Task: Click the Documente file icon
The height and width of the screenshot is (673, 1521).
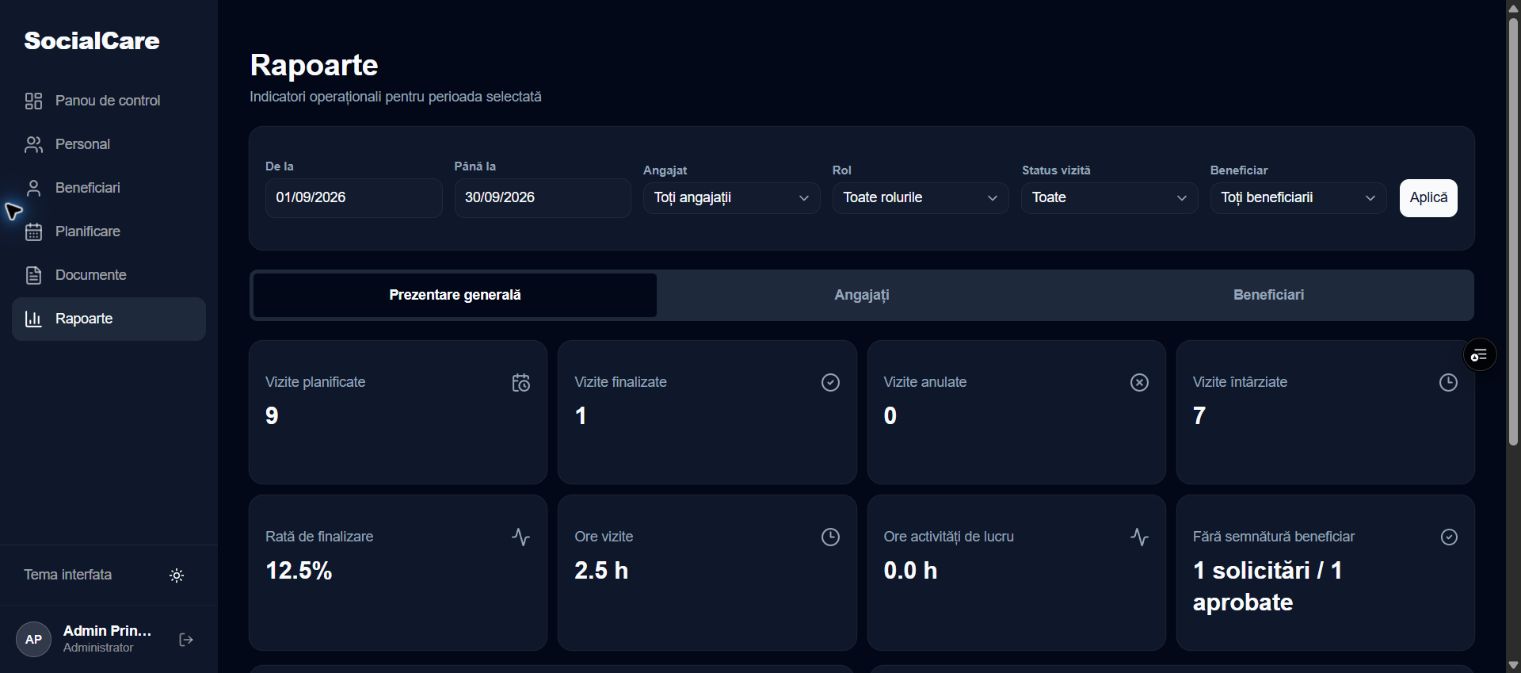Action: coord(34,275)
